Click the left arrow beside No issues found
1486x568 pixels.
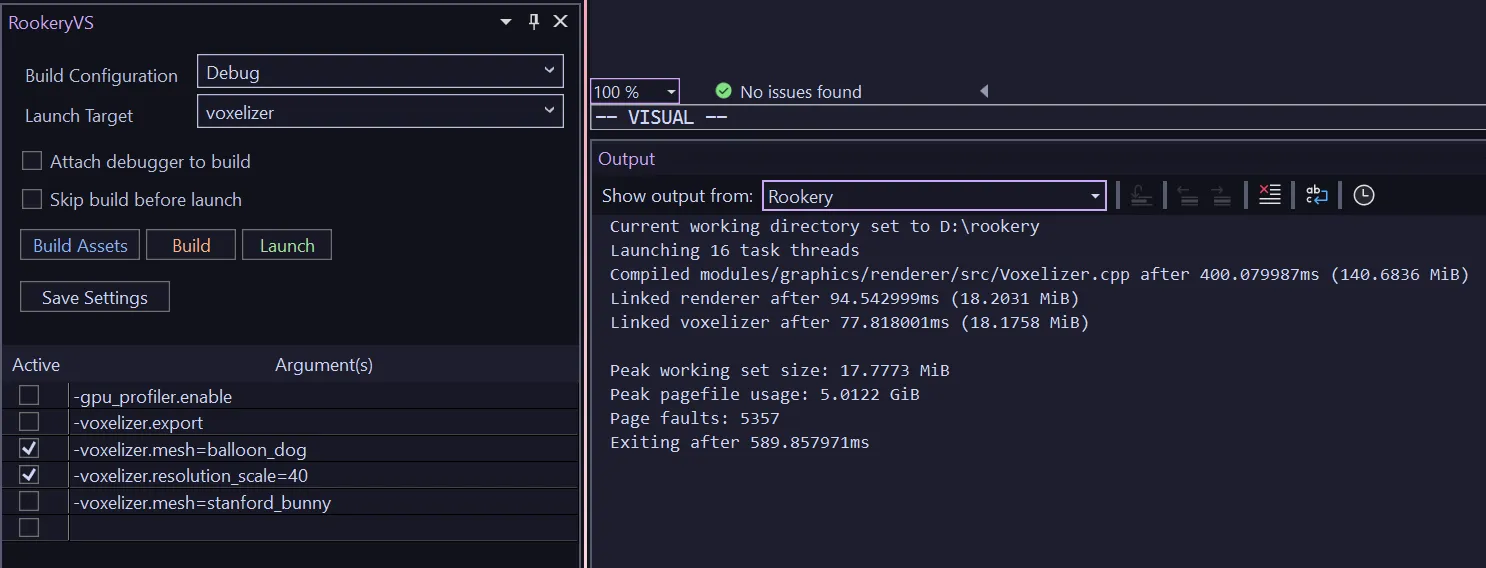coord(984,91)
